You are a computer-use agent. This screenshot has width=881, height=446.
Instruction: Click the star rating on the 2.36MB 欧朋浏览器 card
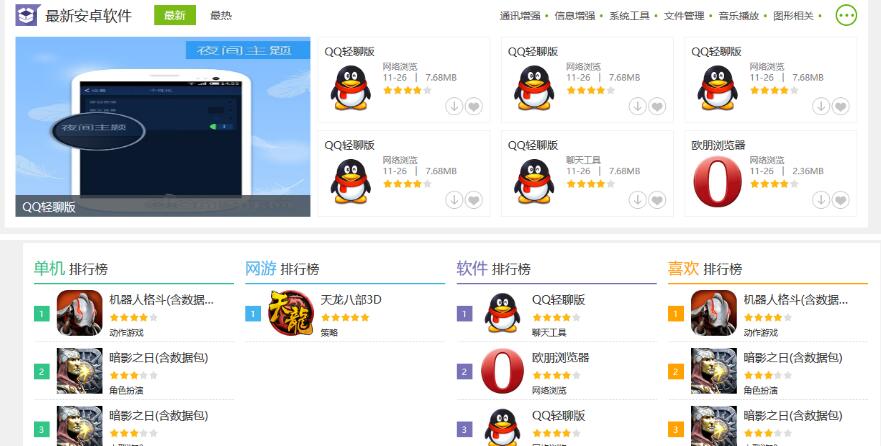[x=774, y=184]
